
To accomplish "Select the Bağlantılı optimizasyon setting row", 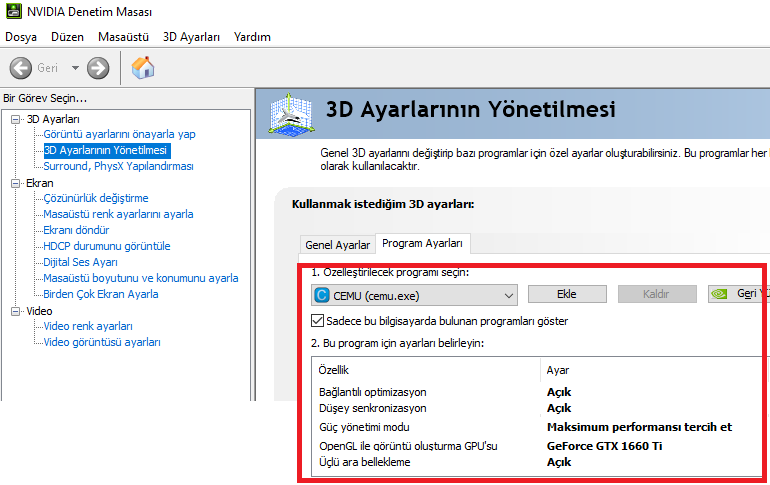I will coord(538,392).
